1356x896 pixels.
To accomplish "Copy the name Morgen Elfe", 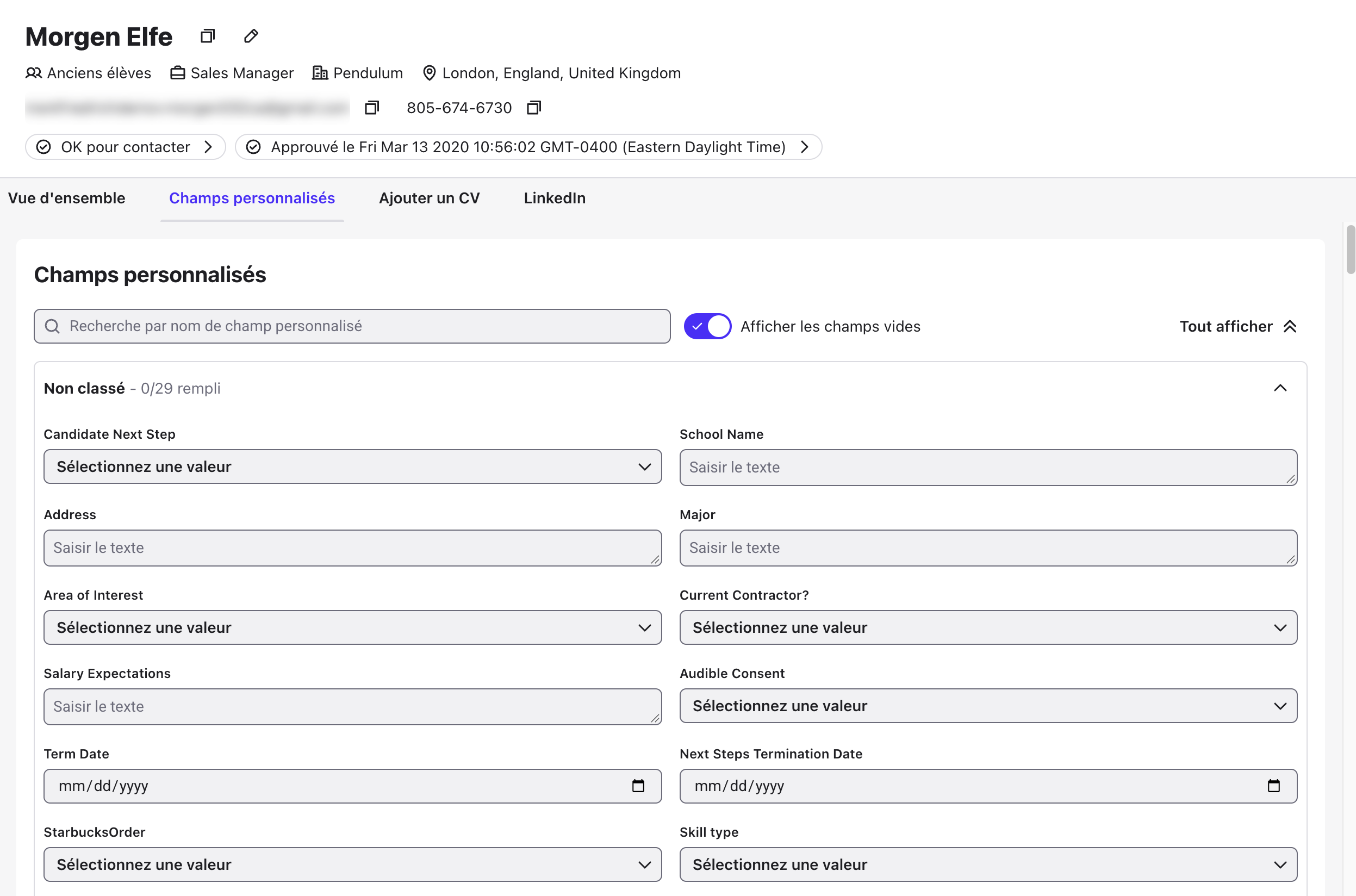I will (x=207, y=37).
